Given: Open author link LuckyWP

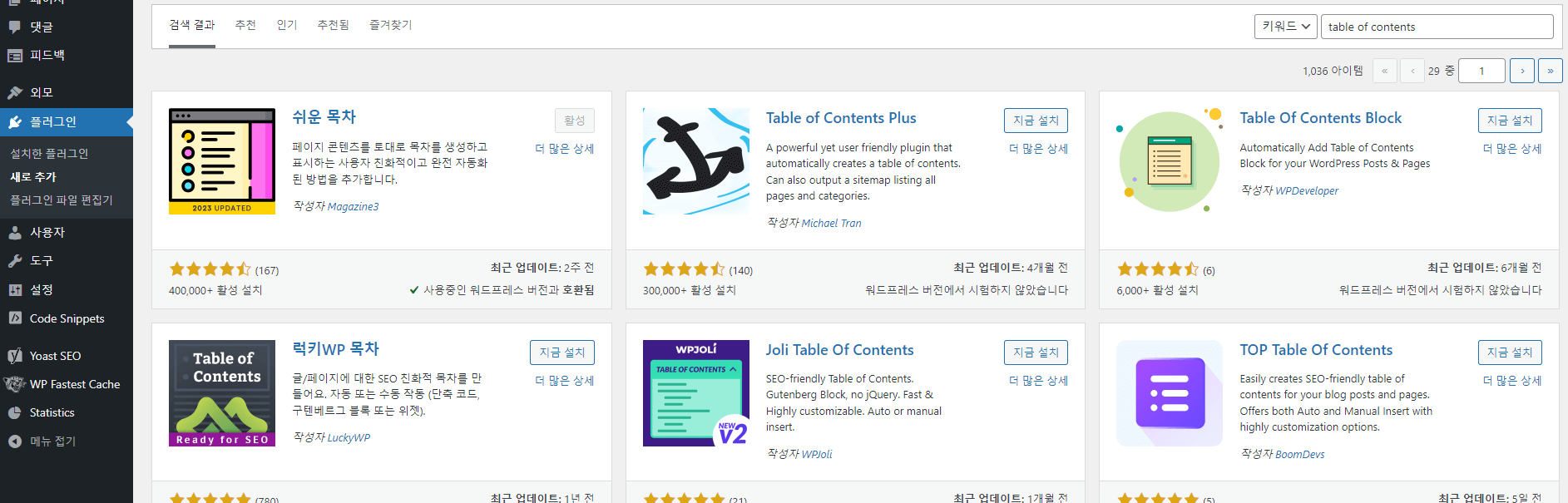Looking at the screenshot, I should (349, 438).
